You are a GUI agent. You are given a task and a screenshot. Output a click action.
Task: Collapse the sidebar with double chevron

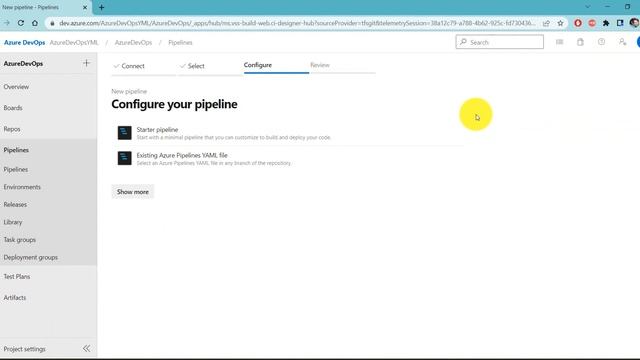point(87,349)
